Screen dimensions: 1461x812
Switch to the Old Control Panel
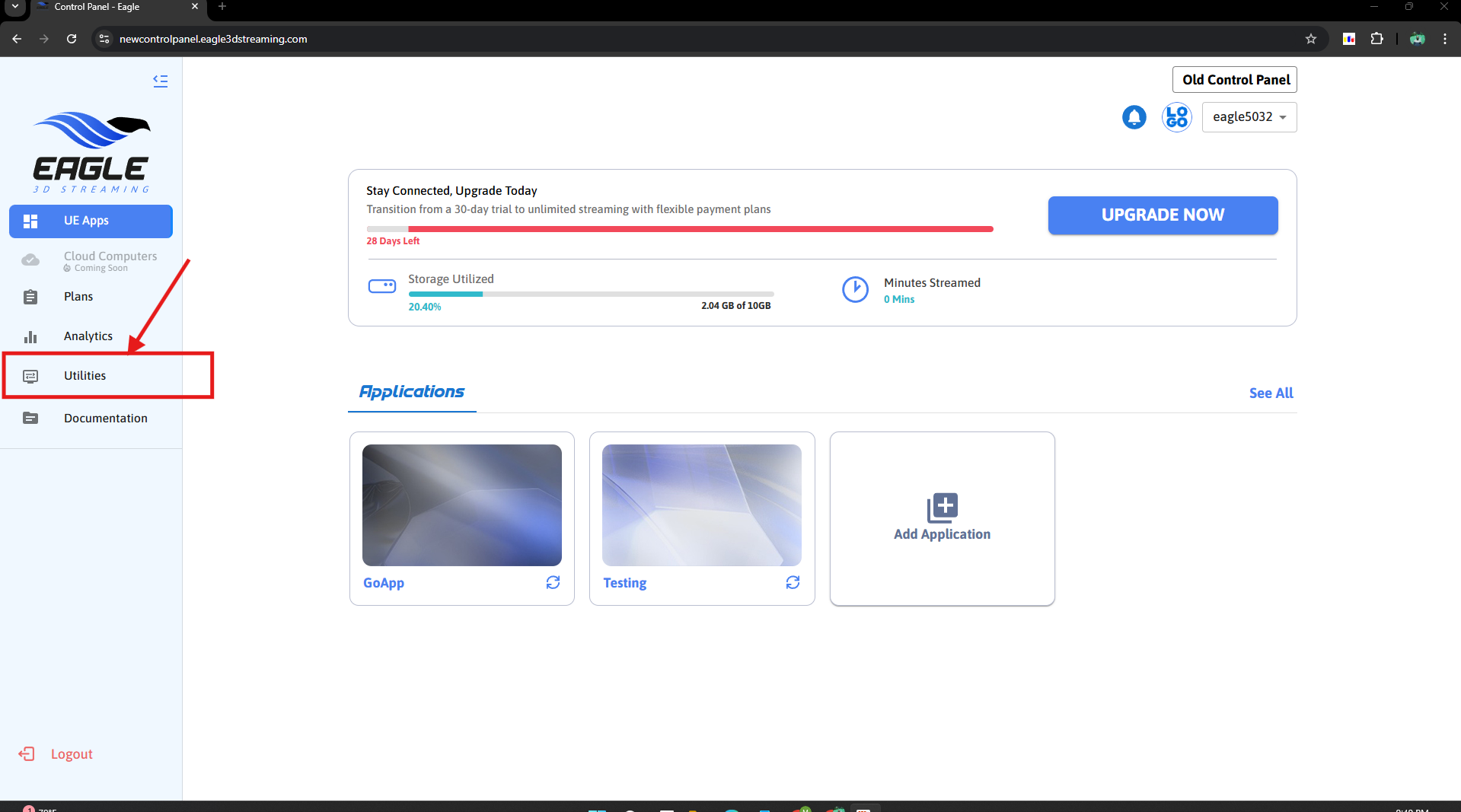click(1235, 80)
